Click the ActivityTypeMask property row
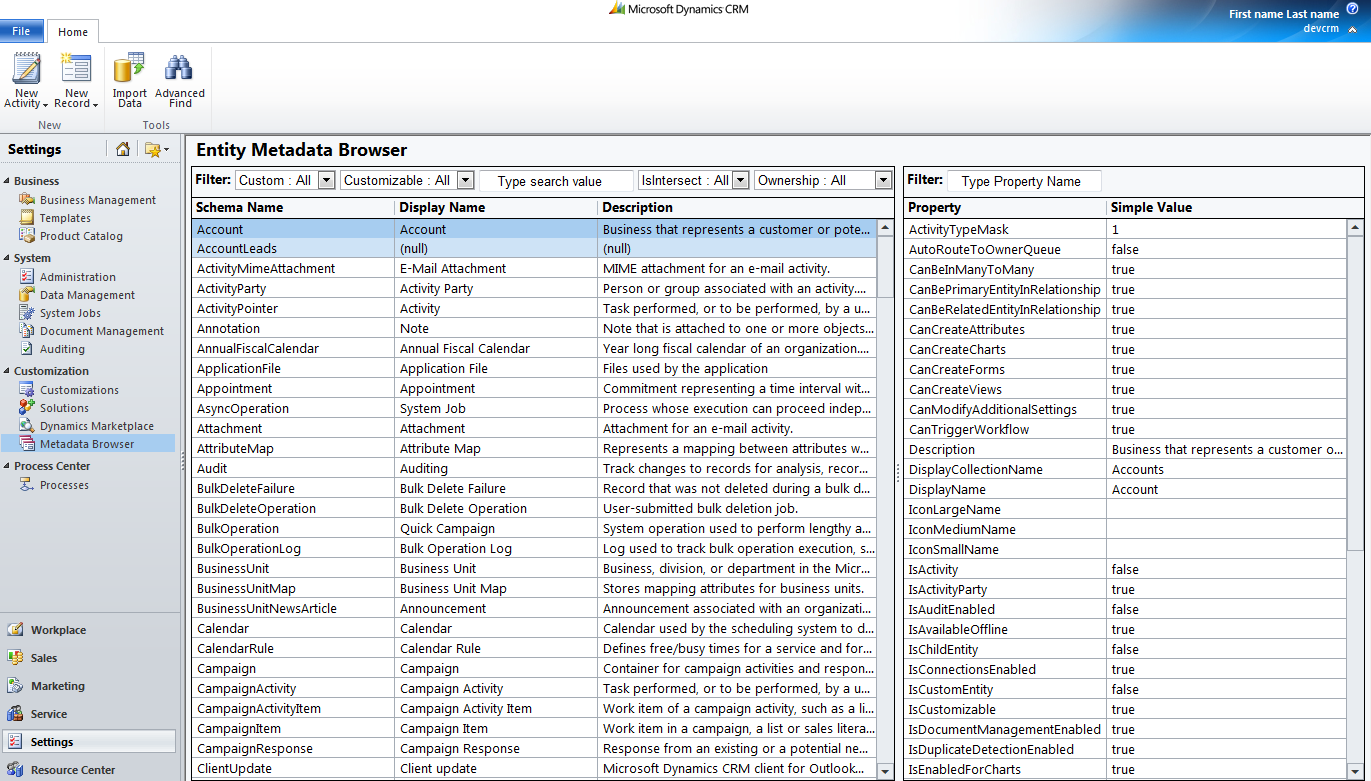 [1125, 230]
